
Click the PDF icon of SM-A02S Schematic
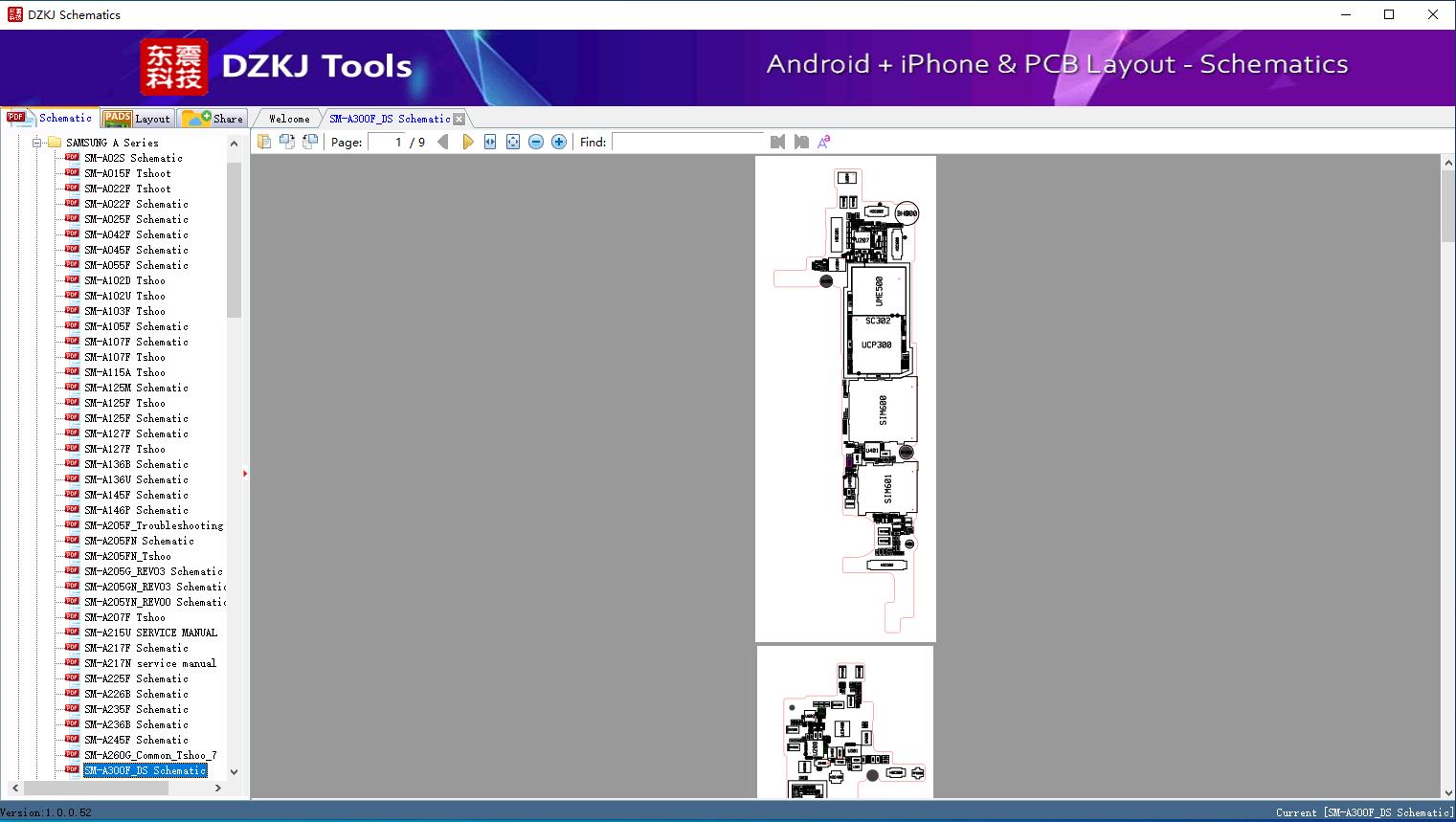[x=72, y=158]
